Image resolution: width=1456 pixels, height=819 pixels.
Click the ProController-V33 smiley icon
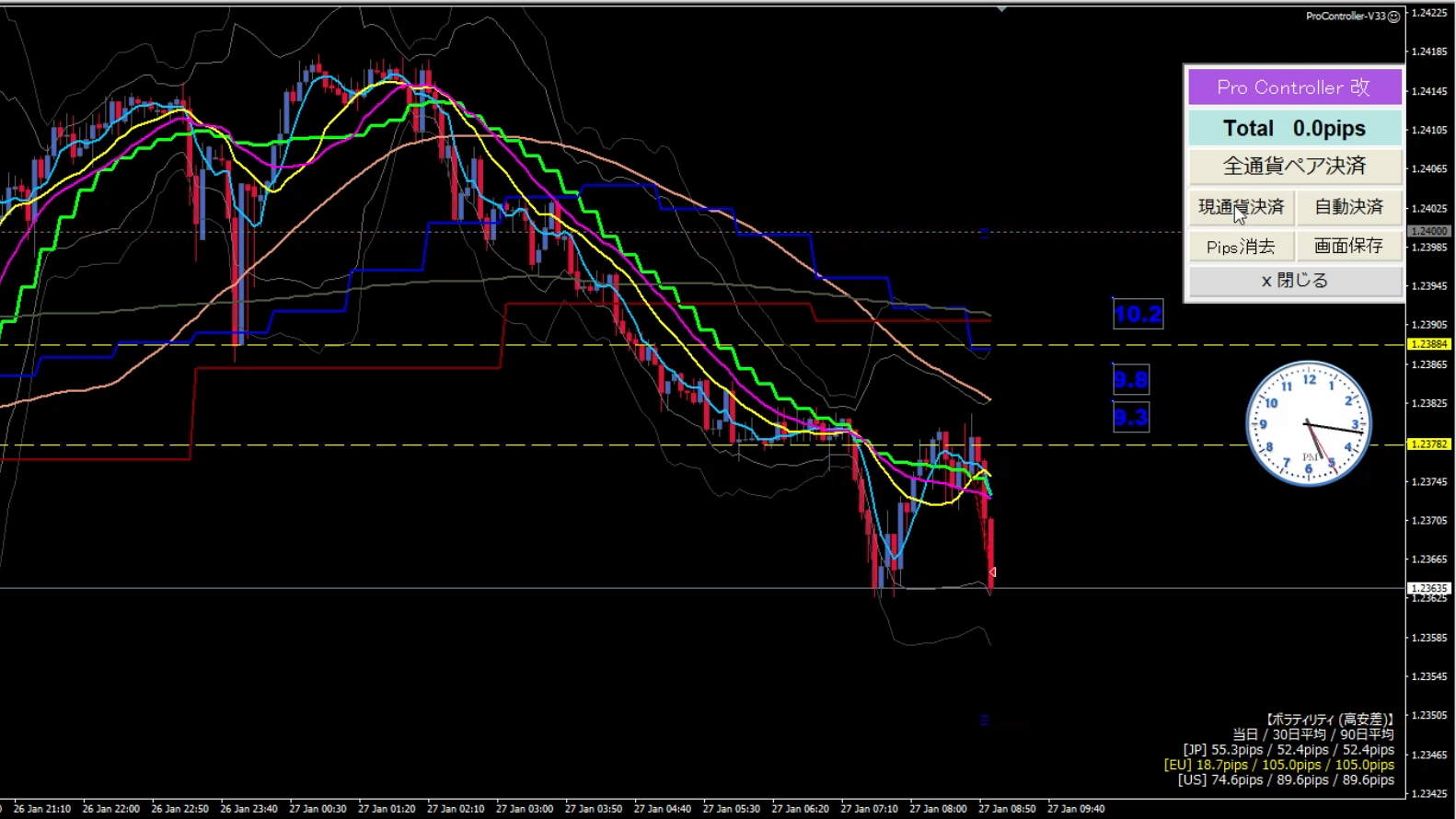[1393, 17]
